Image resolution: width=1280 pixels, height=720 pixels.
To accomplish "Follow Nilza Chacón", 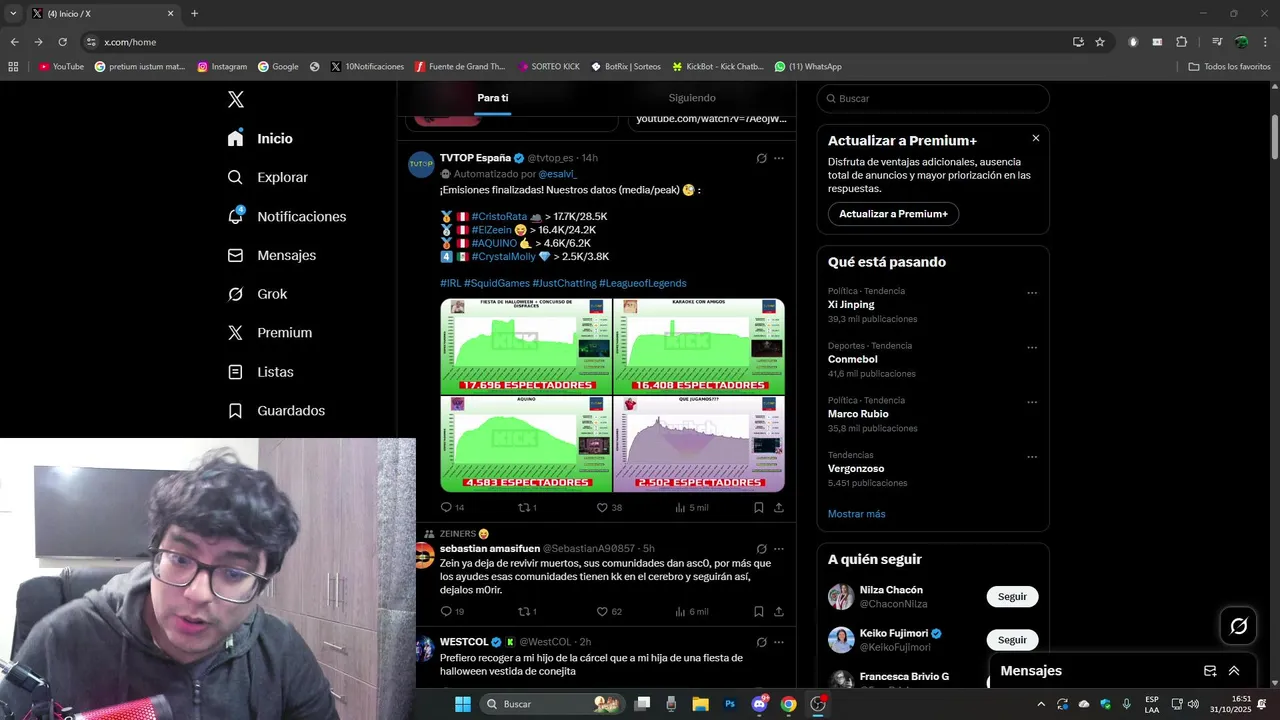I will click(1012, 597).
